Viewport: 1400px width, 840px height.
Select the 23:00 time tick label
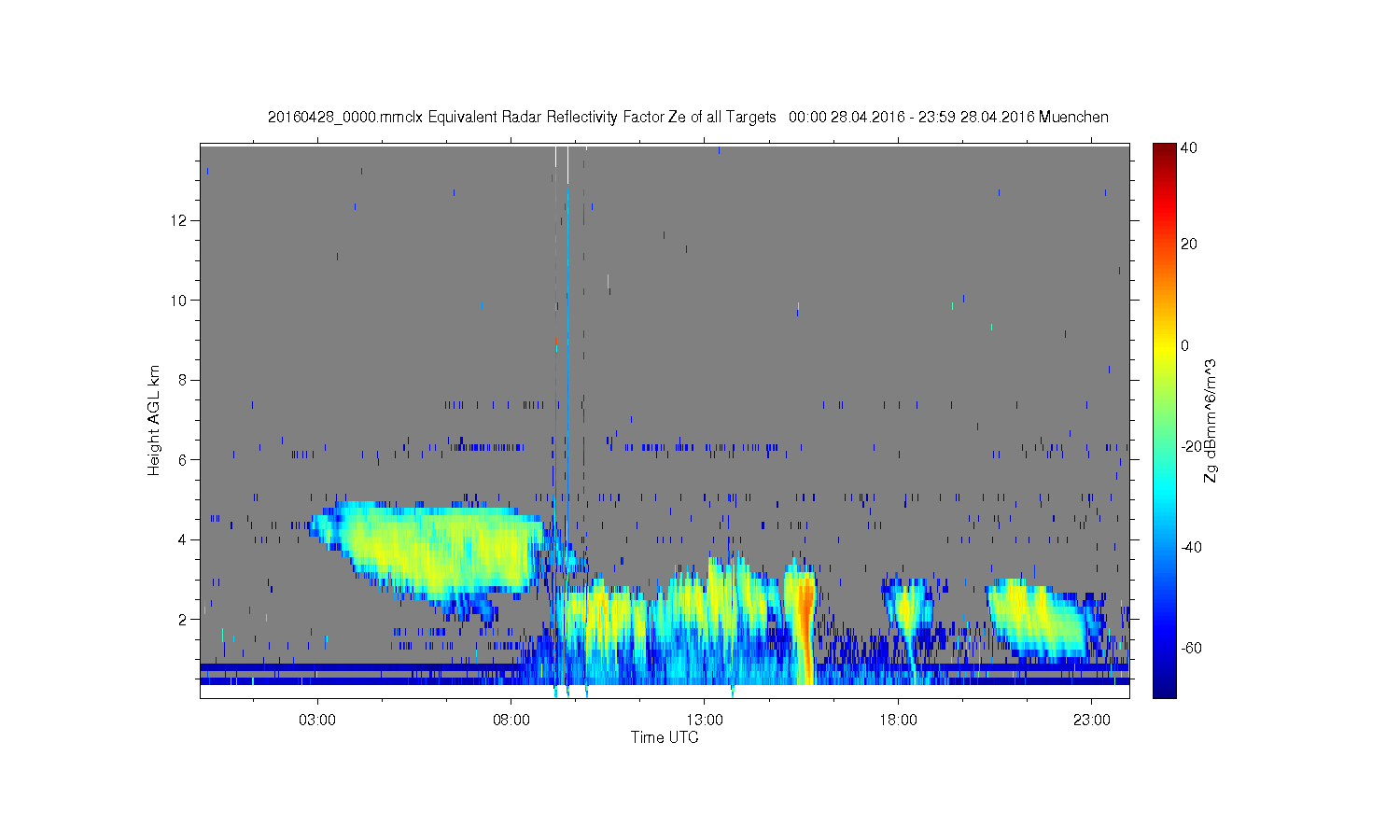tap(1092, 721)
